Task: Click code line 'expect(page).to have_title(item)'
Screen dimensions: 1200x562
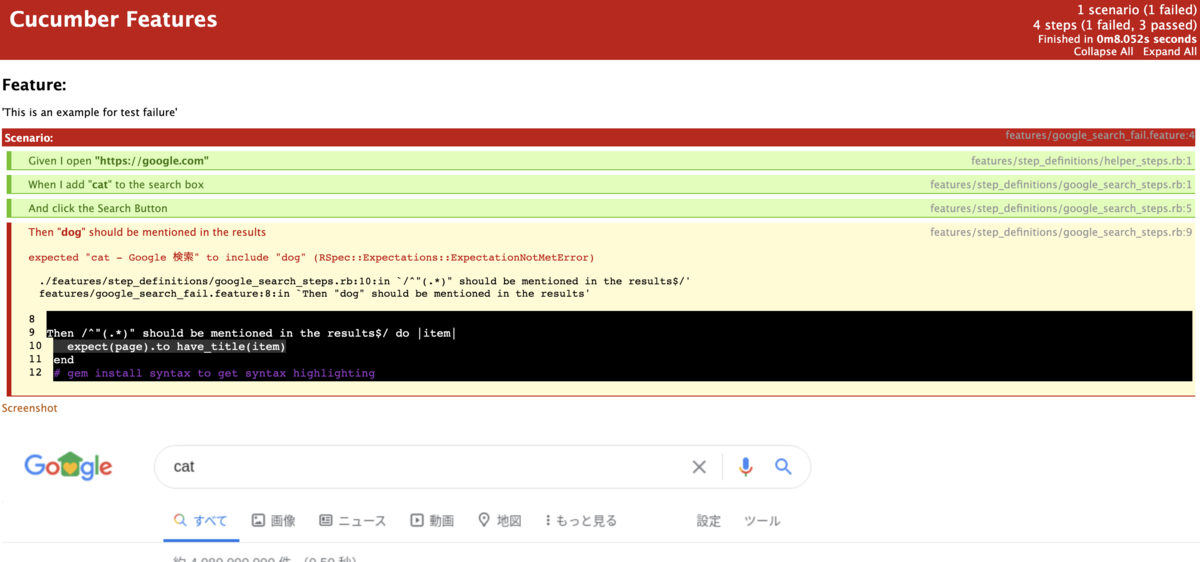Action: coord(176,346)
